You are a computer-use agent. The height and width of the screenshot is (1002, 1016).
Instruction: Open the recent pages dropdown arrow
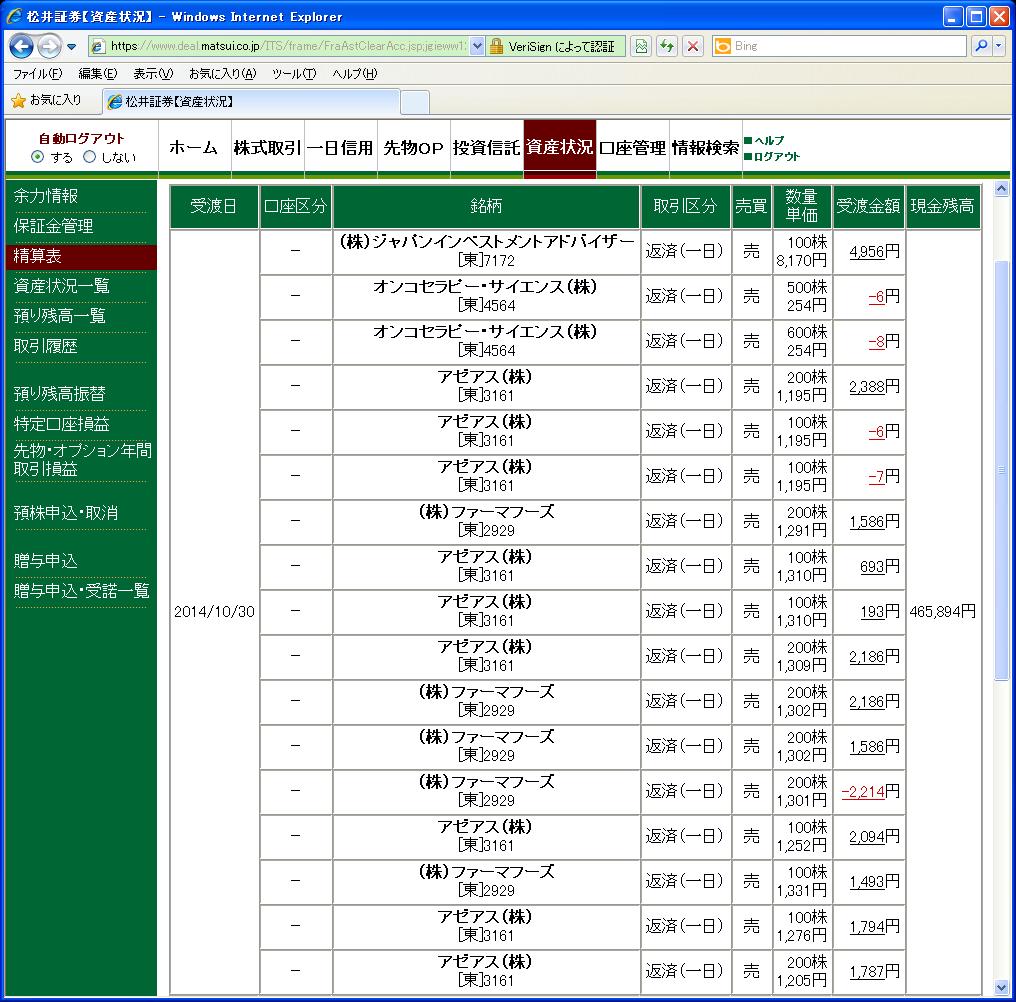pyautogui.click(x=71, y=47)
